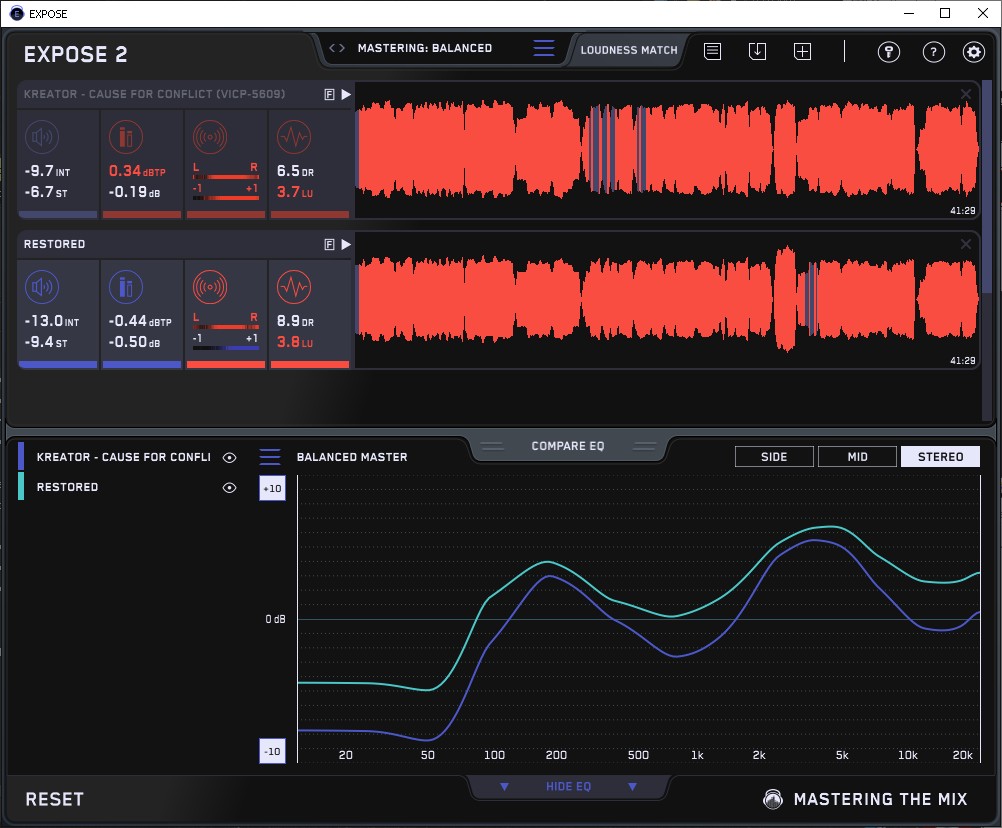
Task: Click the +10 EQ scale box
Action: 272,488
